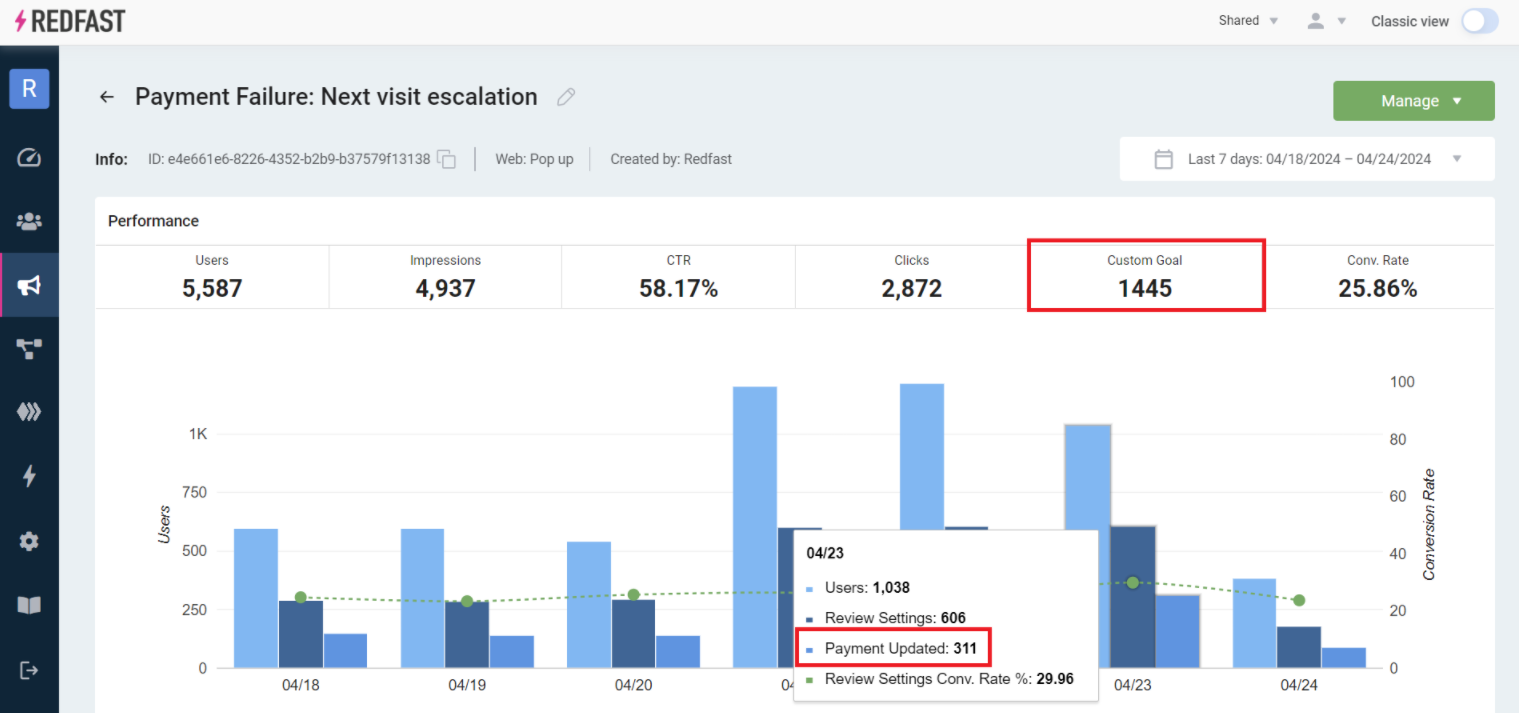Image resolution: width=1519 pixels, height=713 pixels.
Task: Copy the campaign ID with copy icon
Action: pos(447,159)
